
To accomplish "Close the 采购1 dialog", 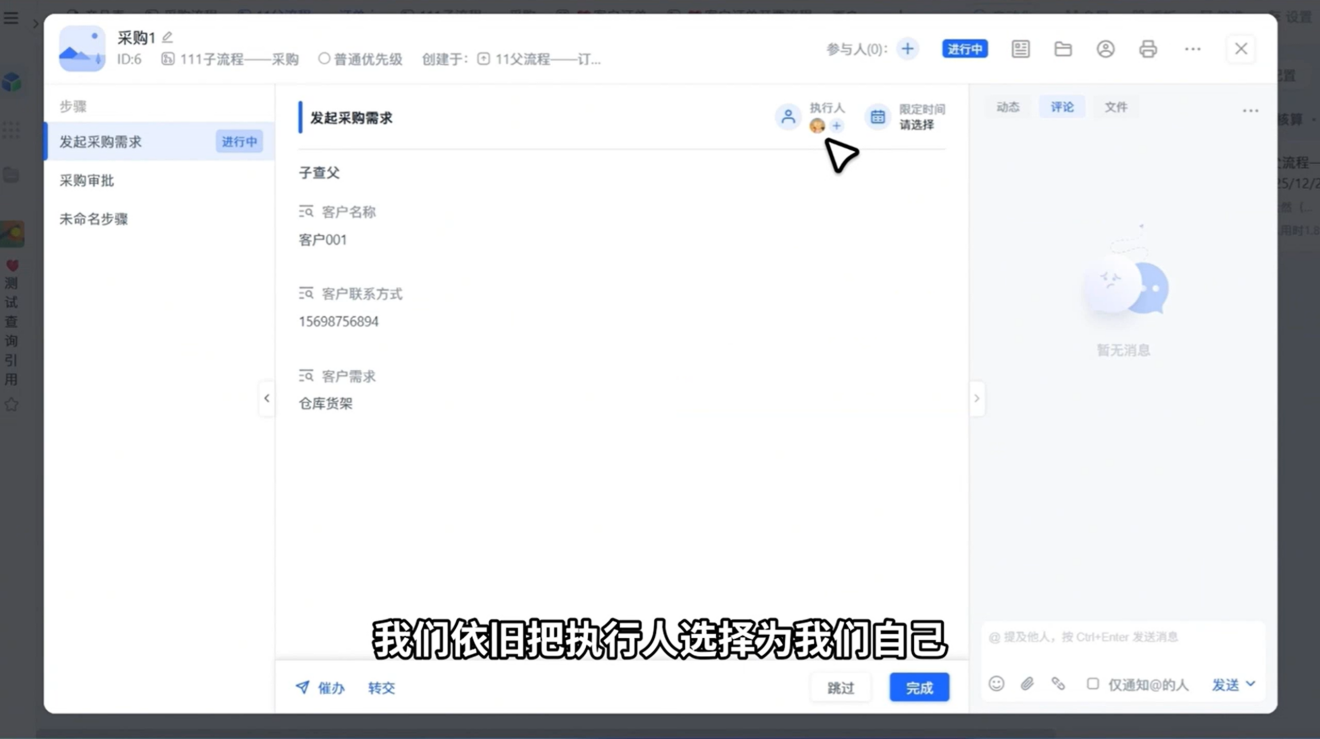I will (1241, 49).
